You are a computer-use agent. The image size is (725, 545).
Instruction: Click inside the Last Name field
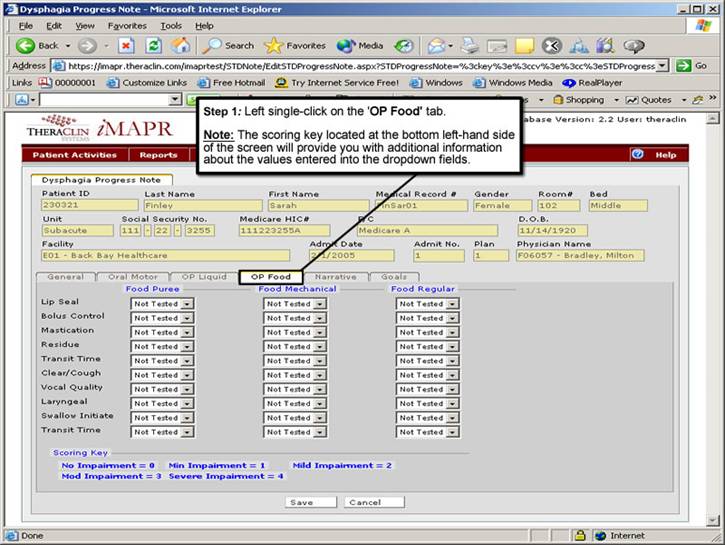tap(201, 206)
